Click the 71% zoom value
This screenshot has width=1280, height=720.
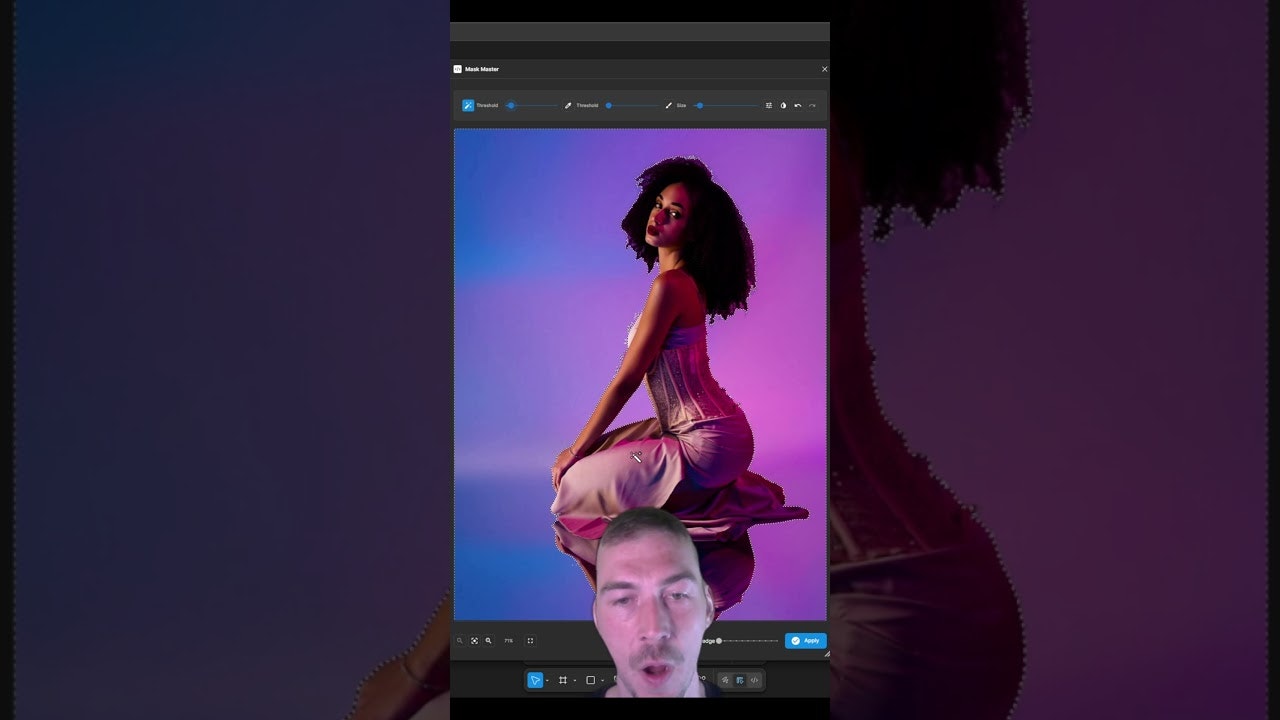click(x=508, y=640)
